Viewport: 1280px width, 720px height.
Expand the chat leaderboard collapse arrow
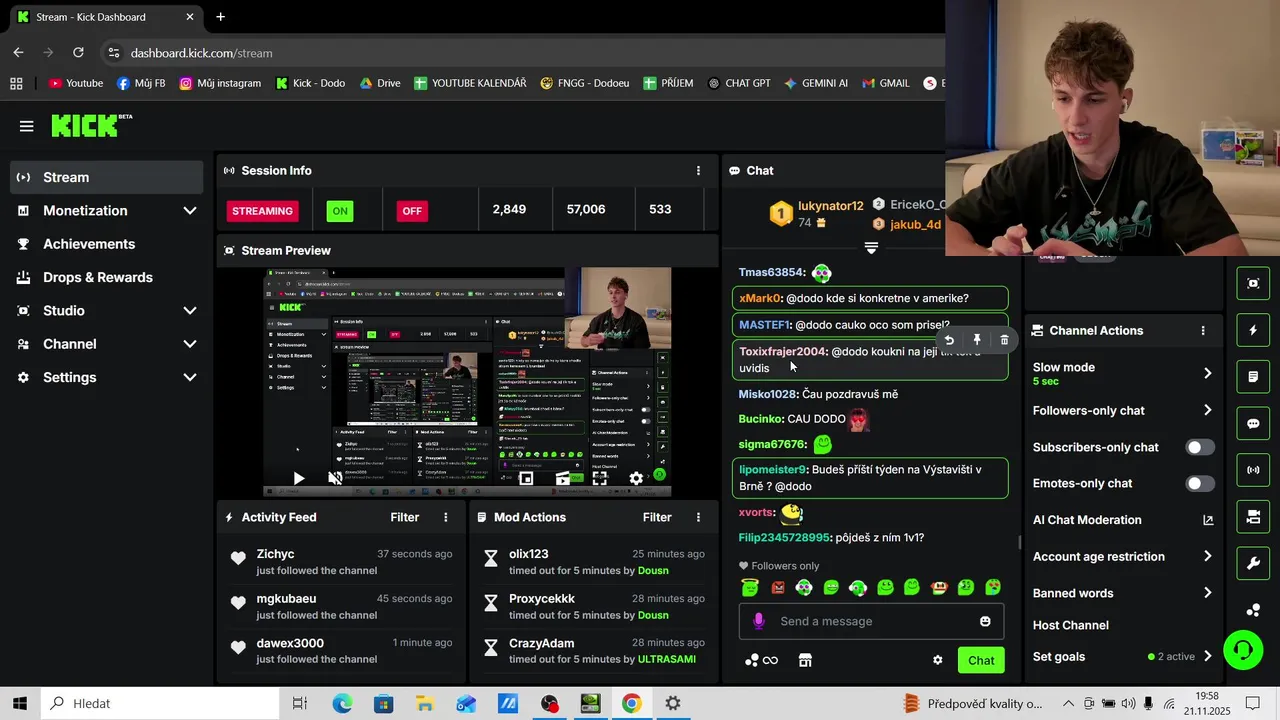[871, 247]
